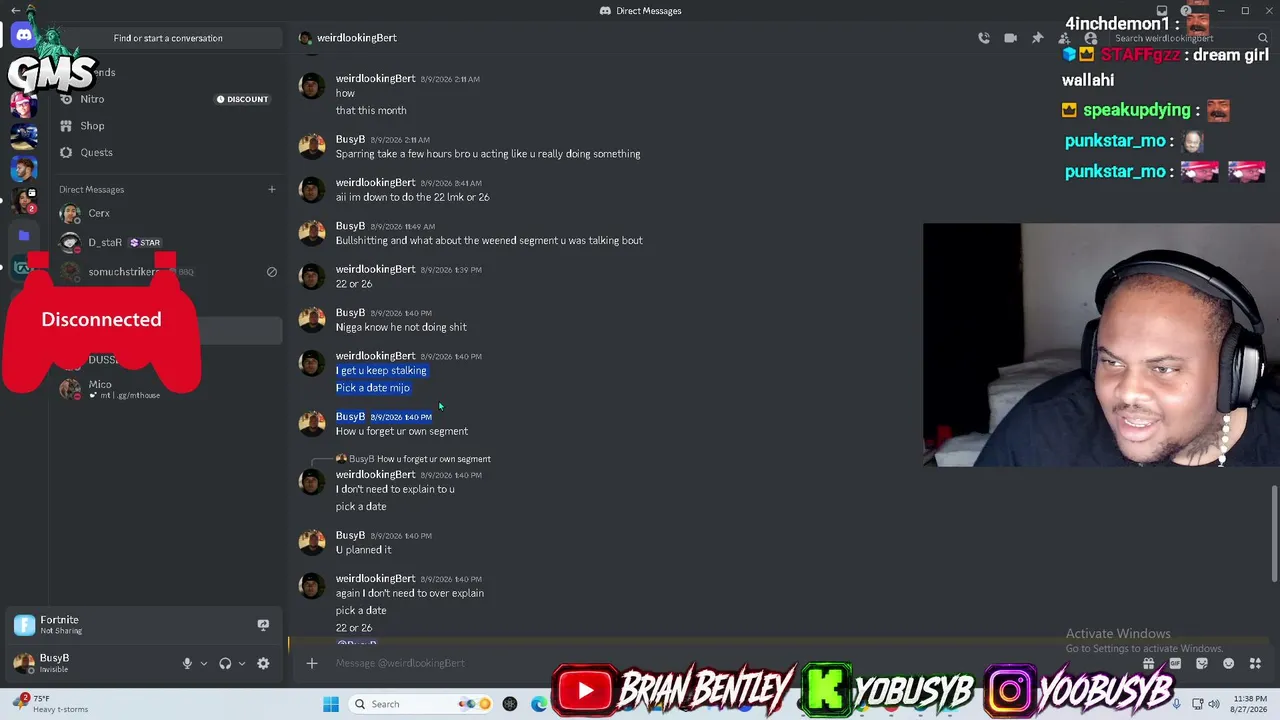Open Find or start a conversation box
Viewport: 1280px width, 720px height.
tap(168, 38)
